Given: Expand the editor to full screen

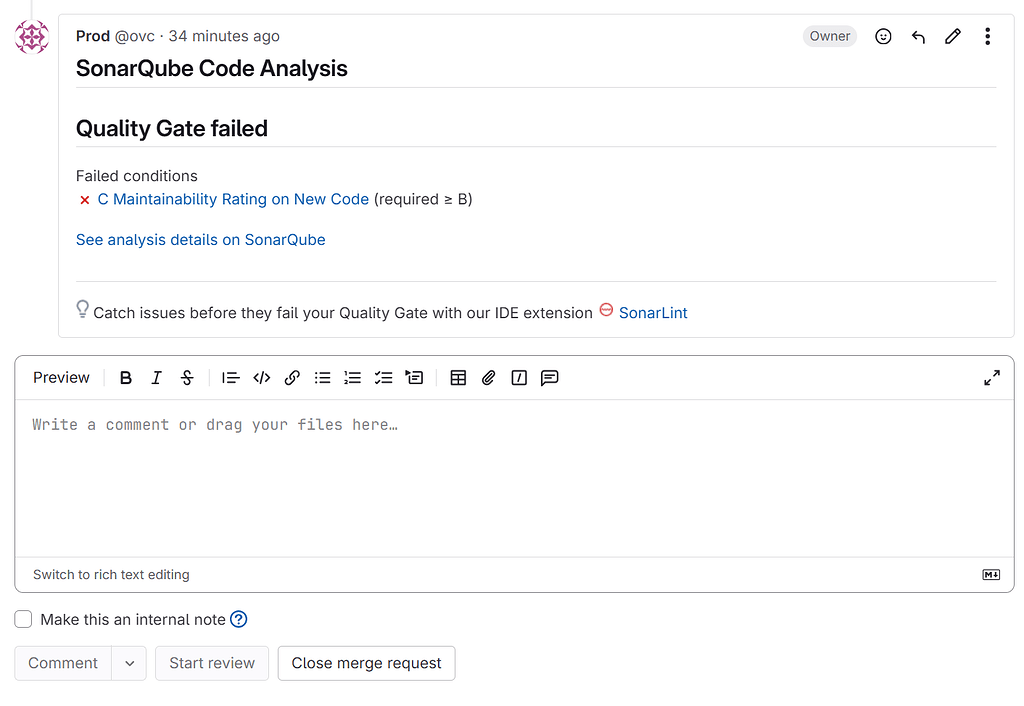Looking at the screenshot, I should click(x=991, y=377).
